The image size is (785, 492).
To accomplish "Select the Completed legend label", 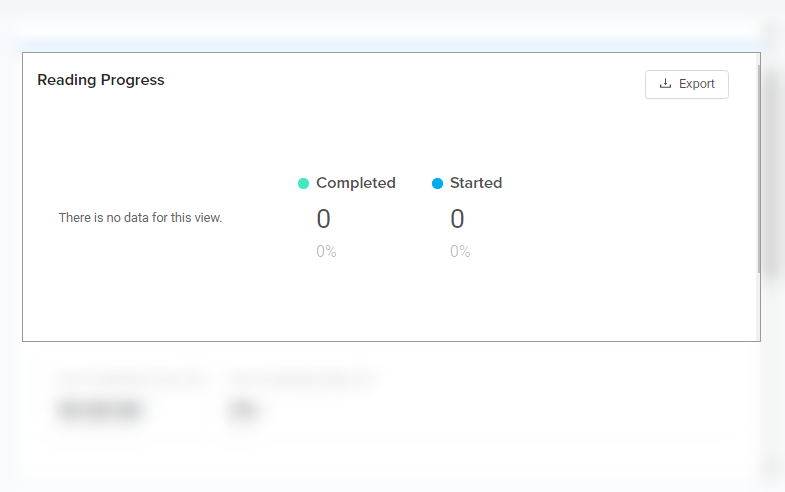I will 356,183.
